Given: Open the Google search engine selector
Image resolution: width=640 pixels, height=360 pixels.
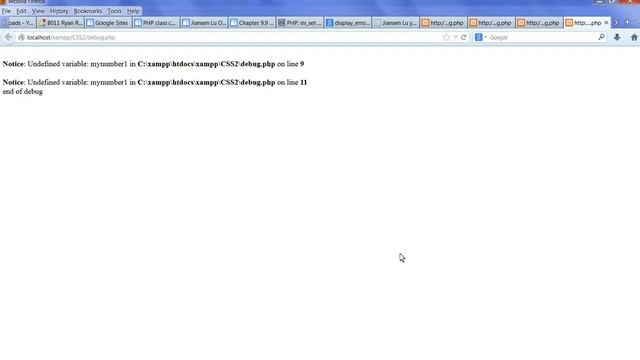Looking at the screenshot, I should tap(480, 37).
